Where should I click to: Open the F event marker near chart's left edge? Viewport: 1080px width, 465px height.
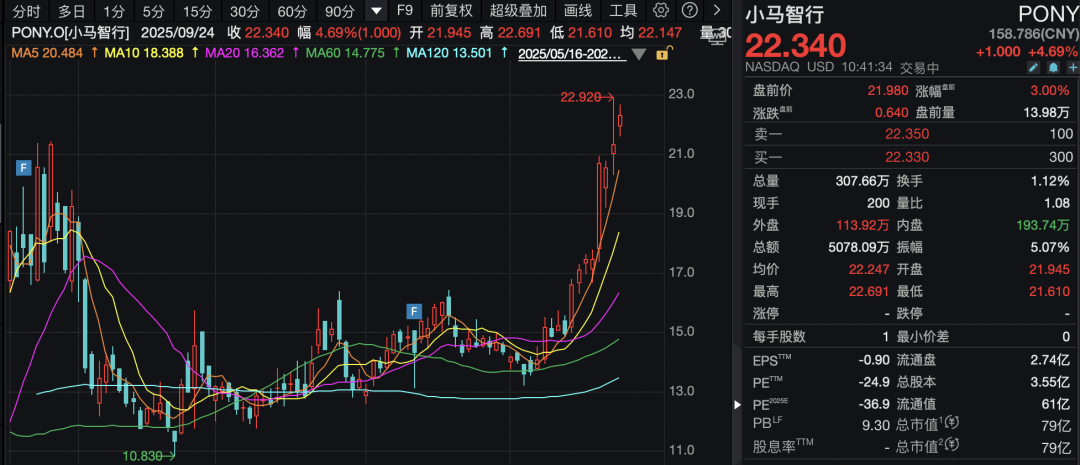point(24,167)
